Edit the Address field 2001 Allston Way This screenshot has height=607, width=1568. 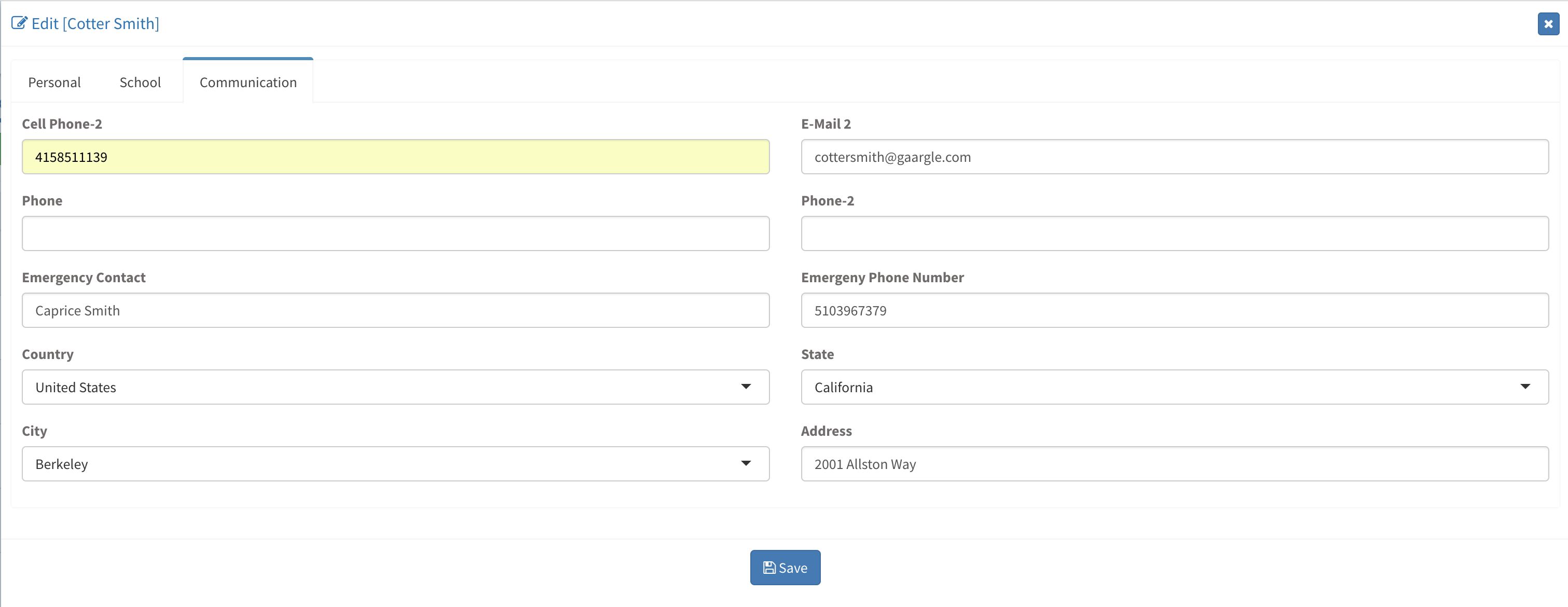click(x=1175, y=464)
